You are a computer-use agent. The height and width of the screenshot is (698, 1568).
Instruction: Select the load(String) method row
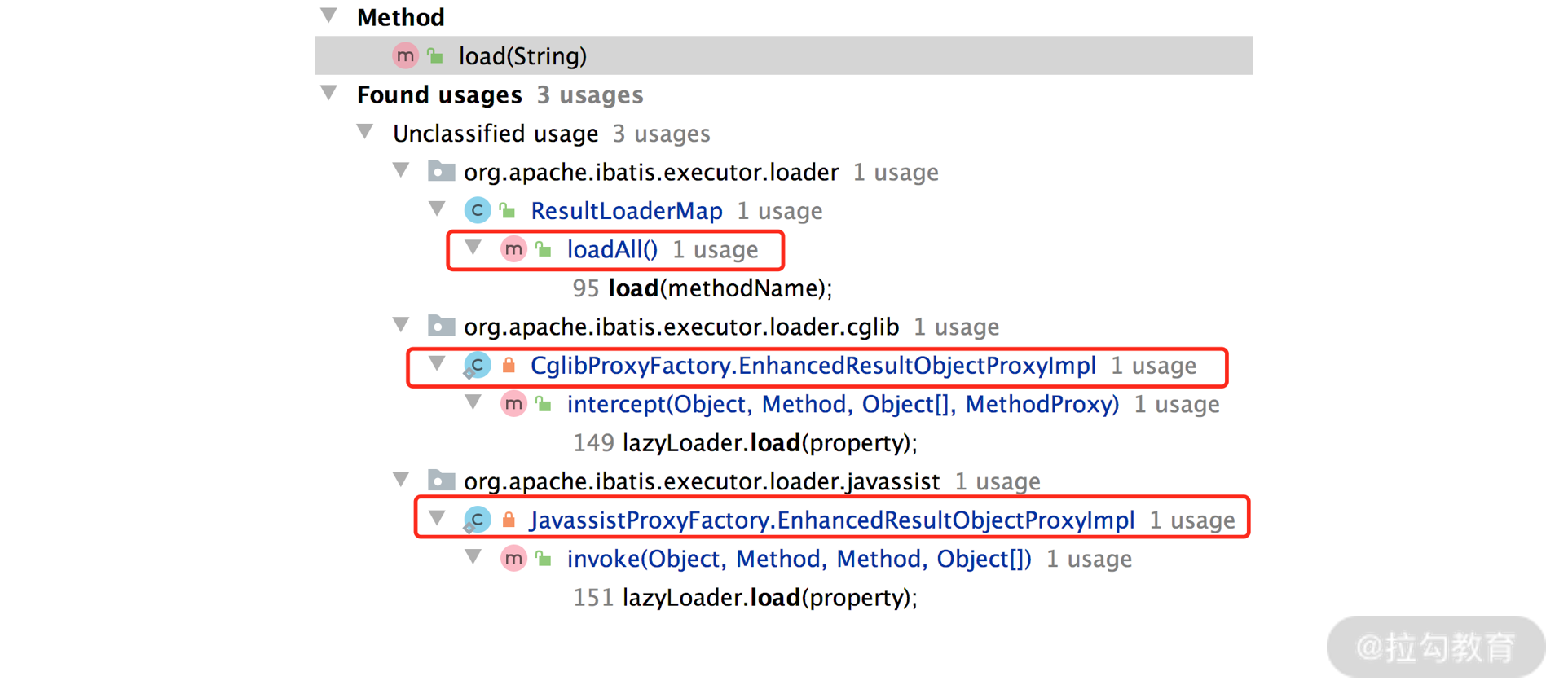coord(522,56)
